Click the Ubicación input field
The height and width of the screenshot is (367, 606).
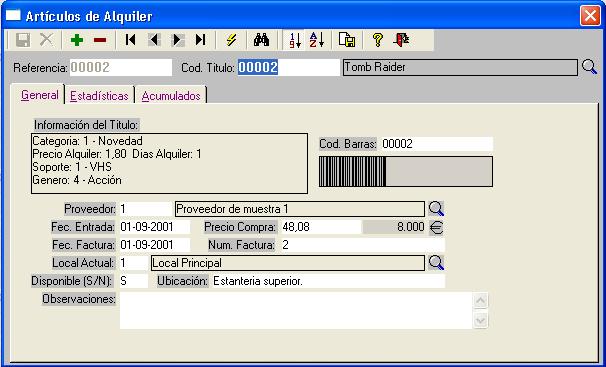pos(329,281)
